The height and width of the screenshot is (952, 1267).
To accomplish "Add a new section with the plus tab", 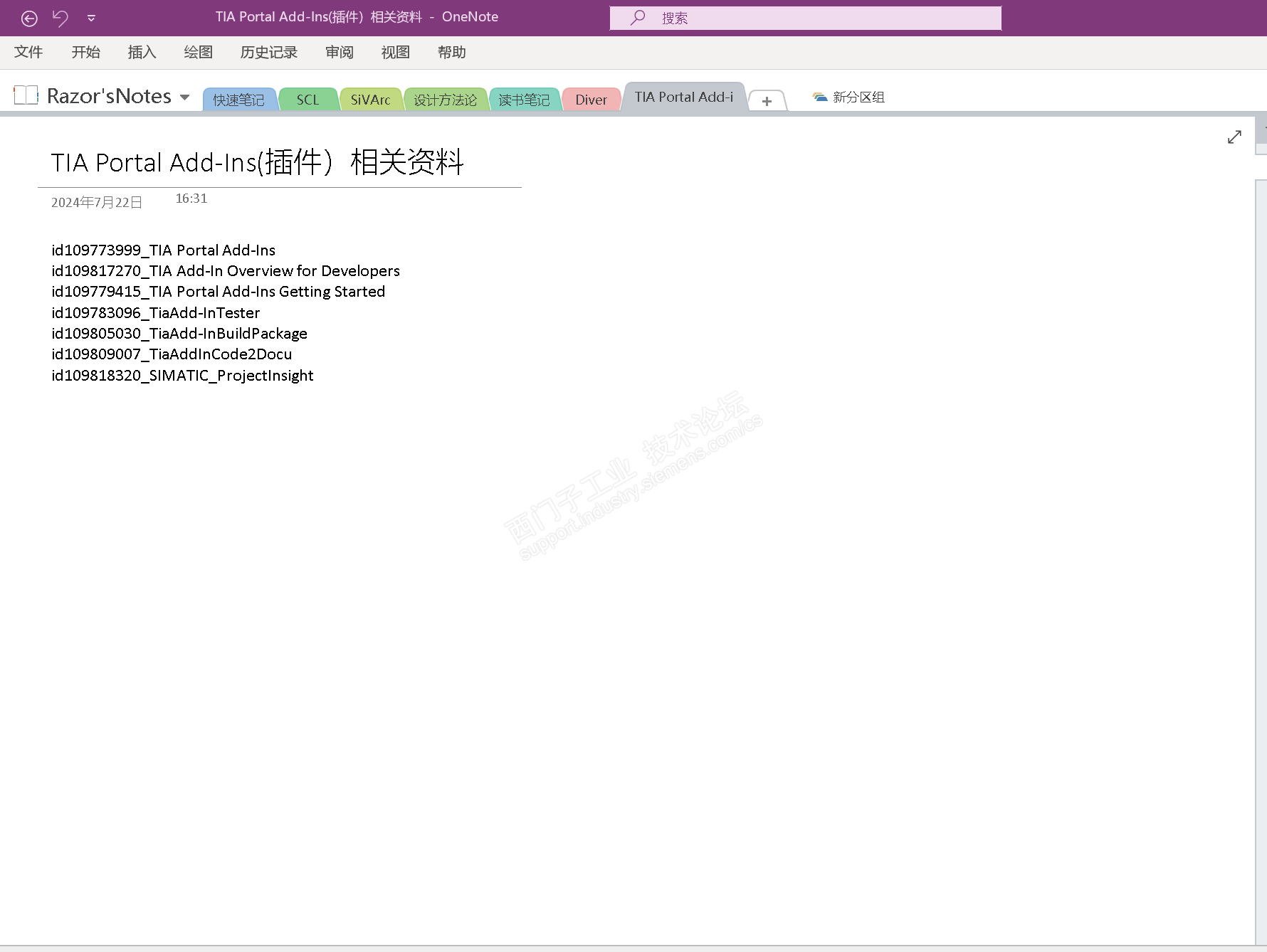I will coord(767,101).
